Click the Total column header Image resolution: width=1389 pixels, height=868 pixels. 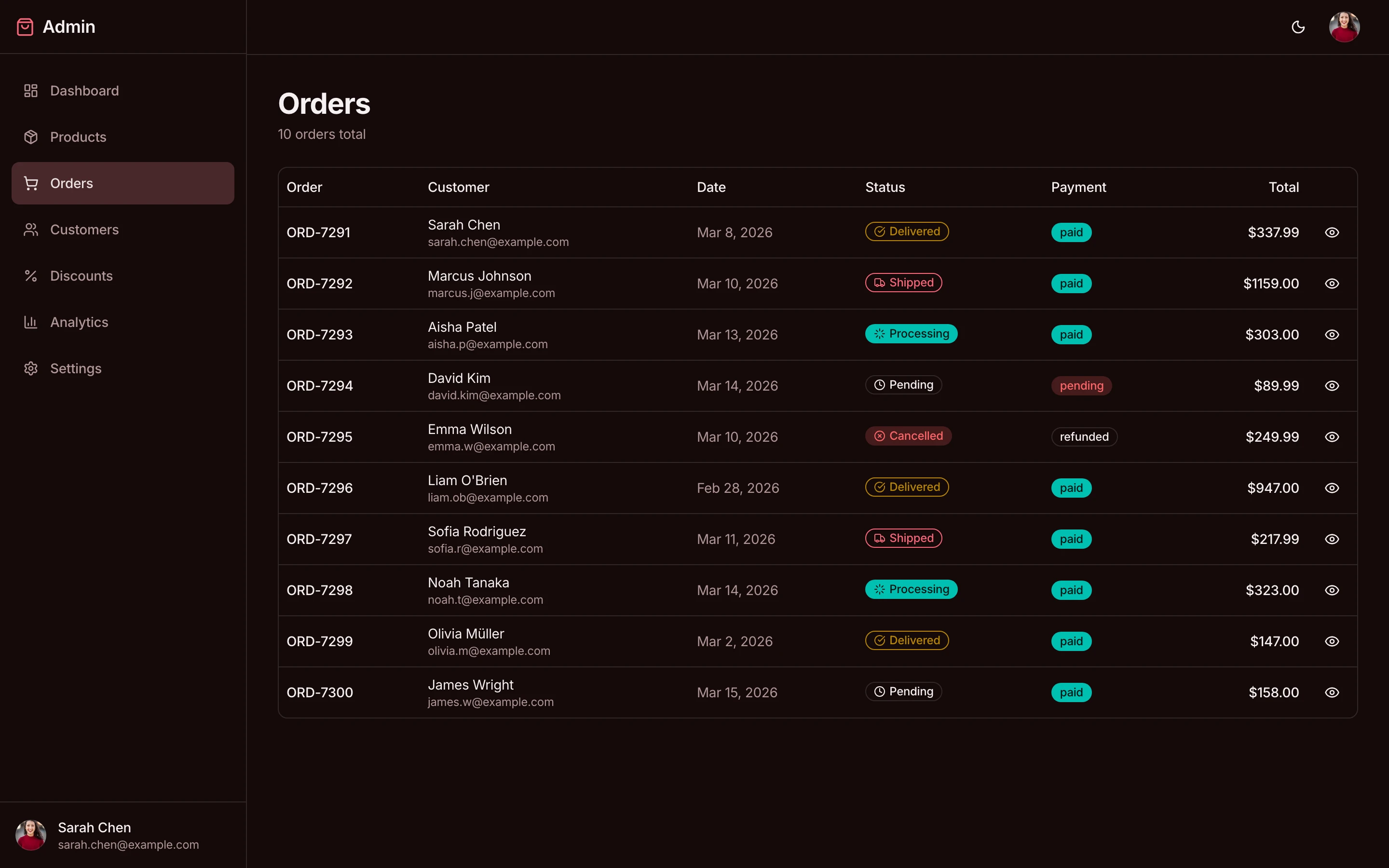pos(1283,187)
